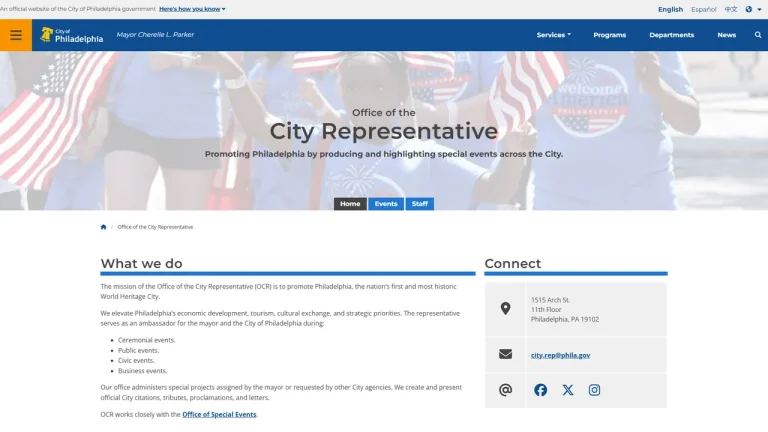
Task: Click the "What we do" heading
Action: click(142, 264)
